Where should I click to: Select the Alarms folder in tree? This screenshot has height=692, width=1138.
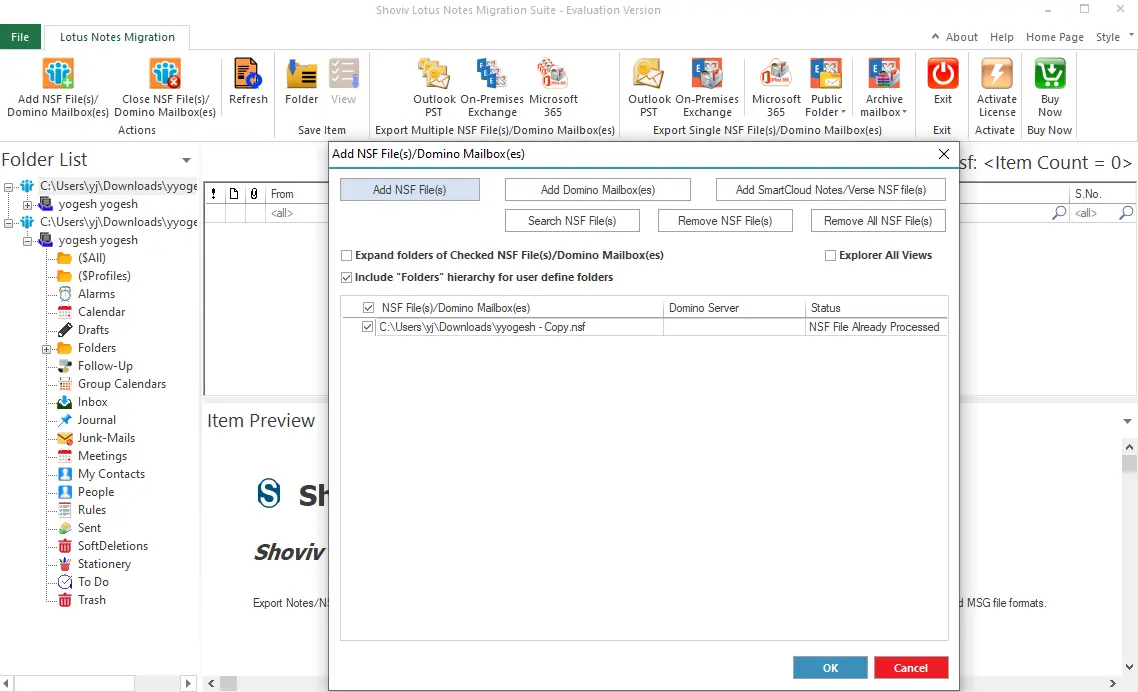pyautogui.click(x=96, y=294)
